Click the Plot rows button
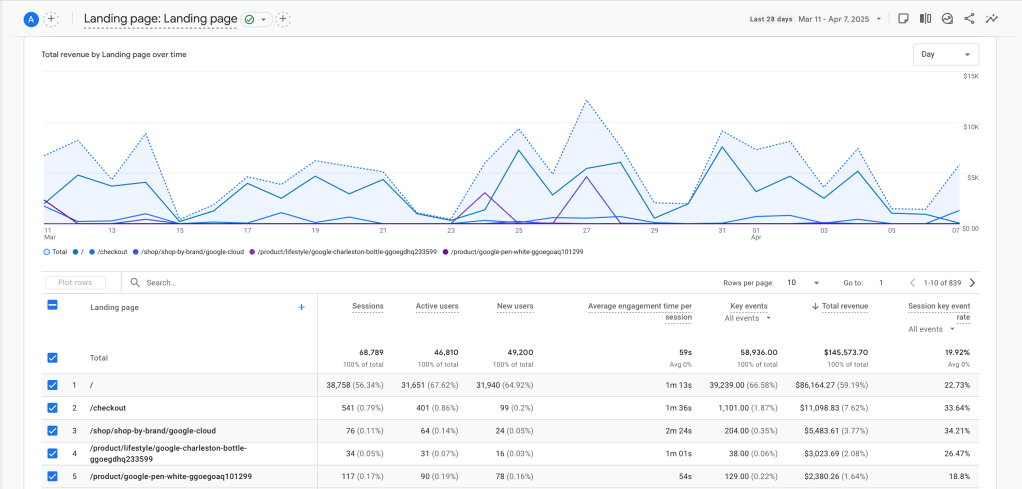Image resolution: width=1022 pixels, height=489 pixels. (x=75, y=283)
